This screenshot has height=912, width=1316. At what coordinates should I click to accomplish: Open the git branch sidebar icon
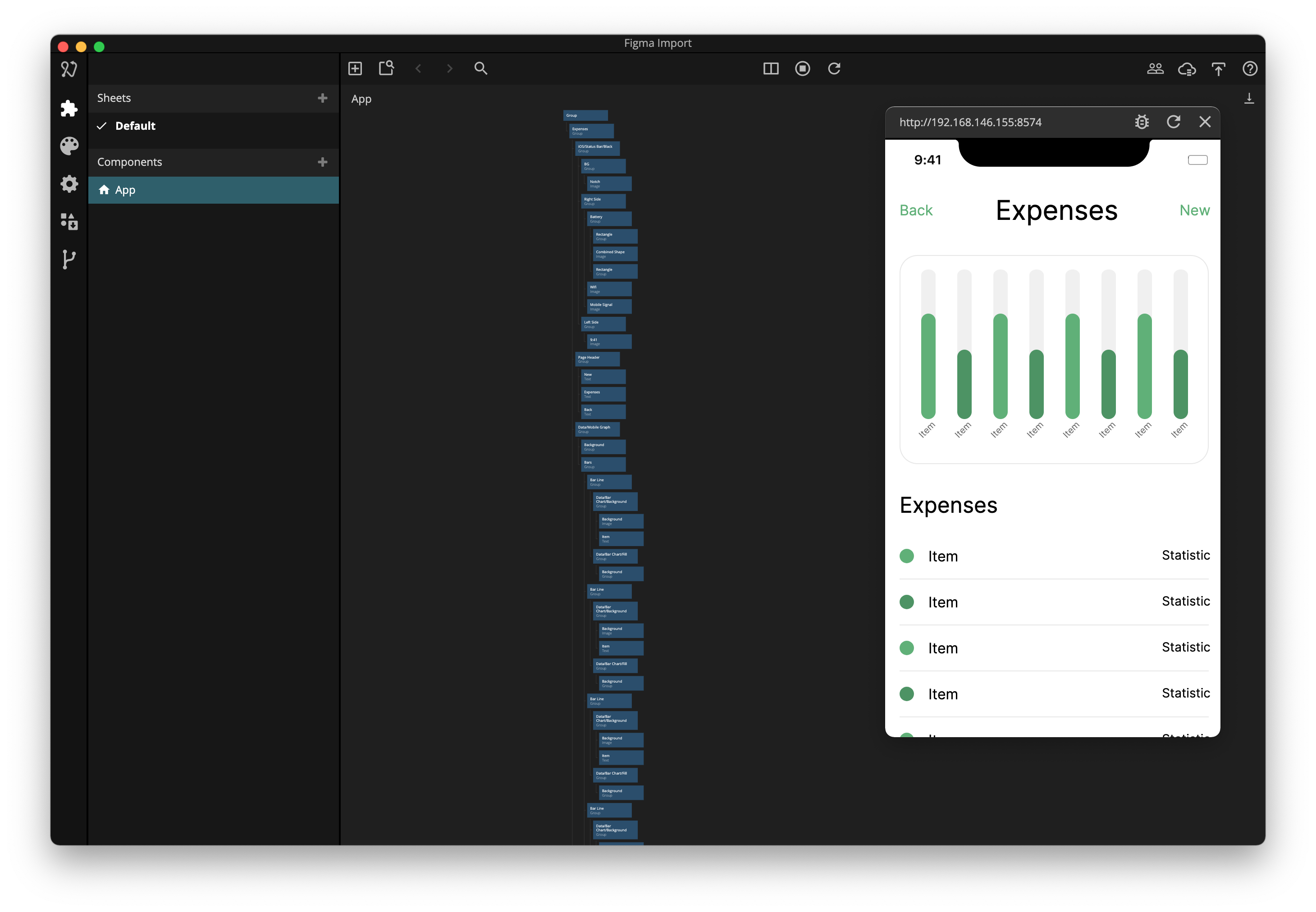coord(69,260)
